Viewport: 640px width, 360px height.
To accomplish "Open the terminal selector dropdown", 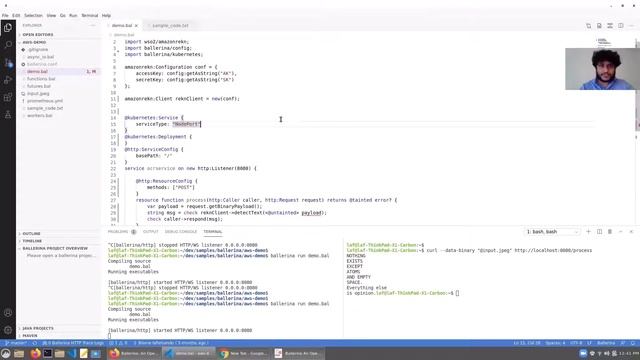I will [x=552, y=231].
